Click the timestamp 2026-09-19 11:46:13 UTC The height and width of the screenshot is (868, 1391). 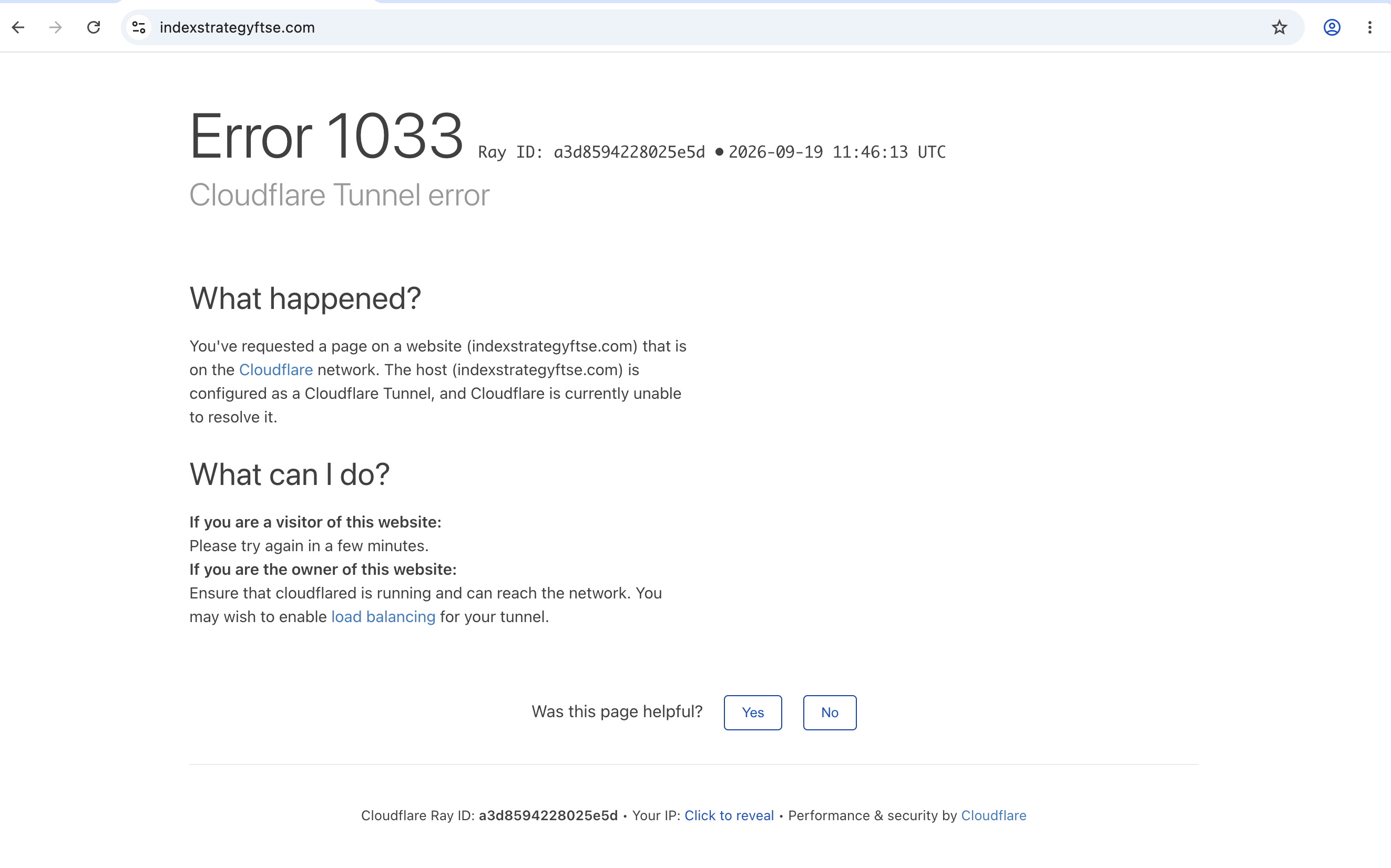(x=837, y=152)
